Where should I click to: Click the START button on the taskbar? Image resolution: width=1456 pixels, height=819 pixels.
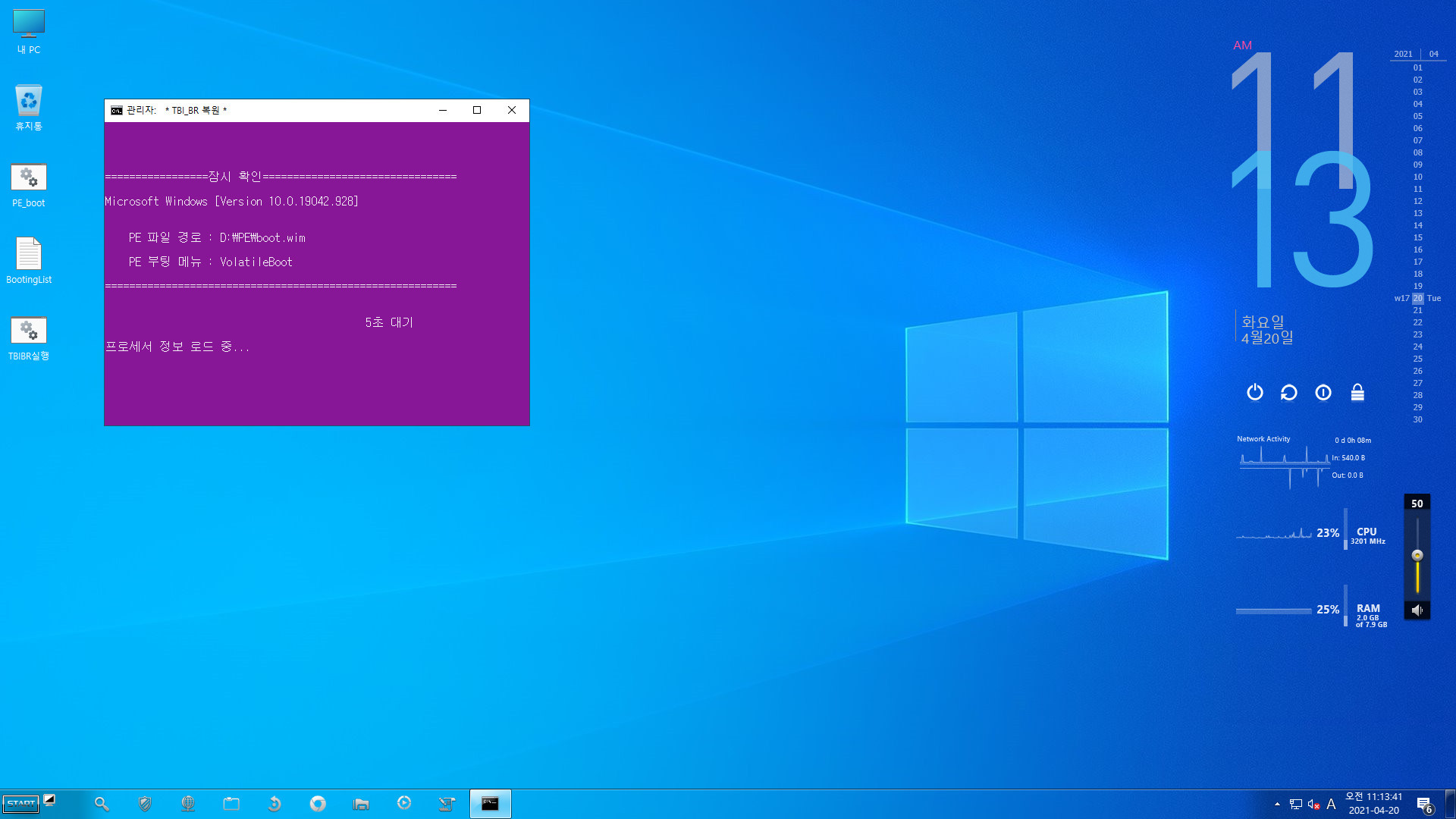[20, 804]
